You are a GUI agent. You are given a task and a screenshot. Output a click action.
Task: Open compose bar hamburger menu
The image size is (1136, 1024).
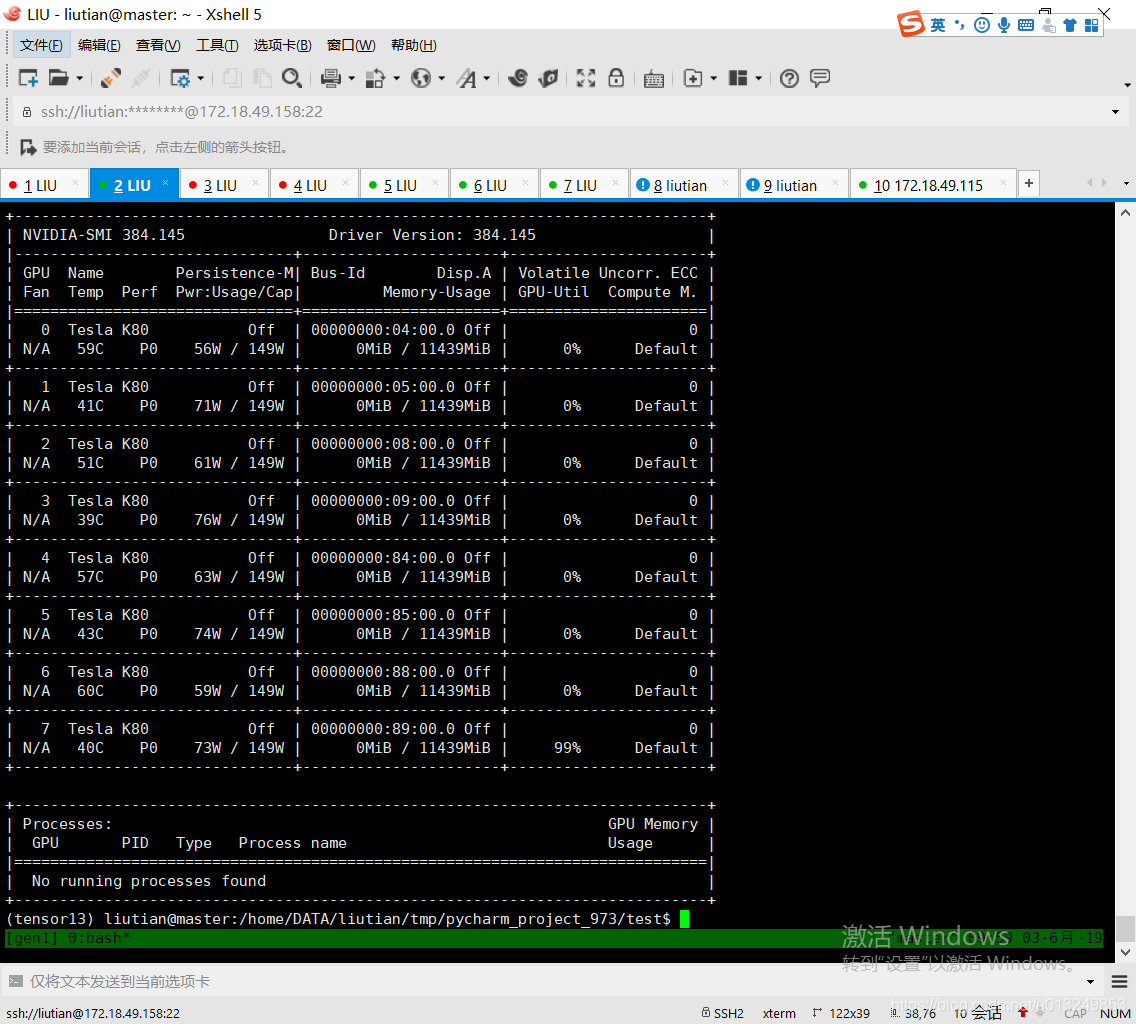pos(1119,981)
